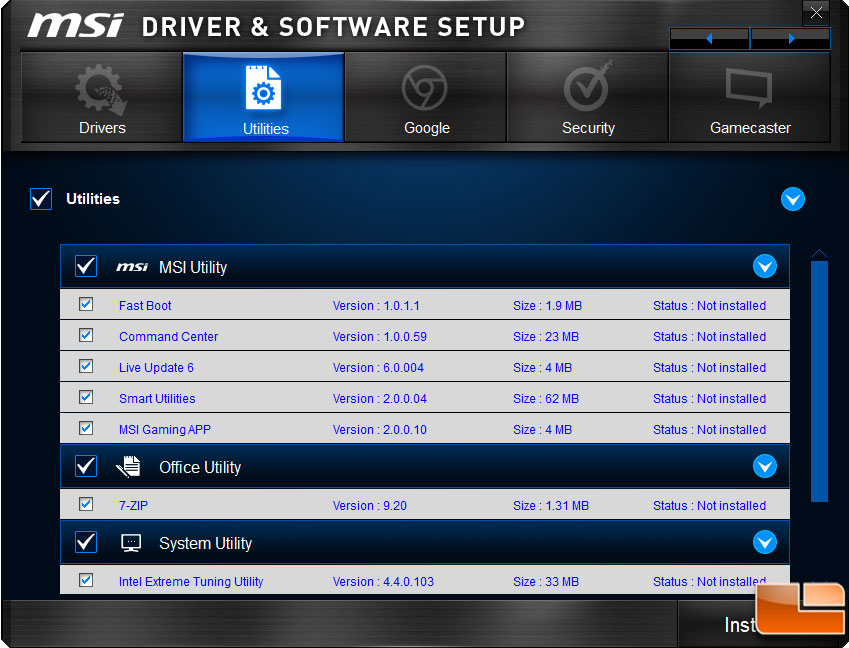The image size is (849, 648).
Task: Collapse the Office Utility group
Action: pyautogui.click(x=765, y=466)
